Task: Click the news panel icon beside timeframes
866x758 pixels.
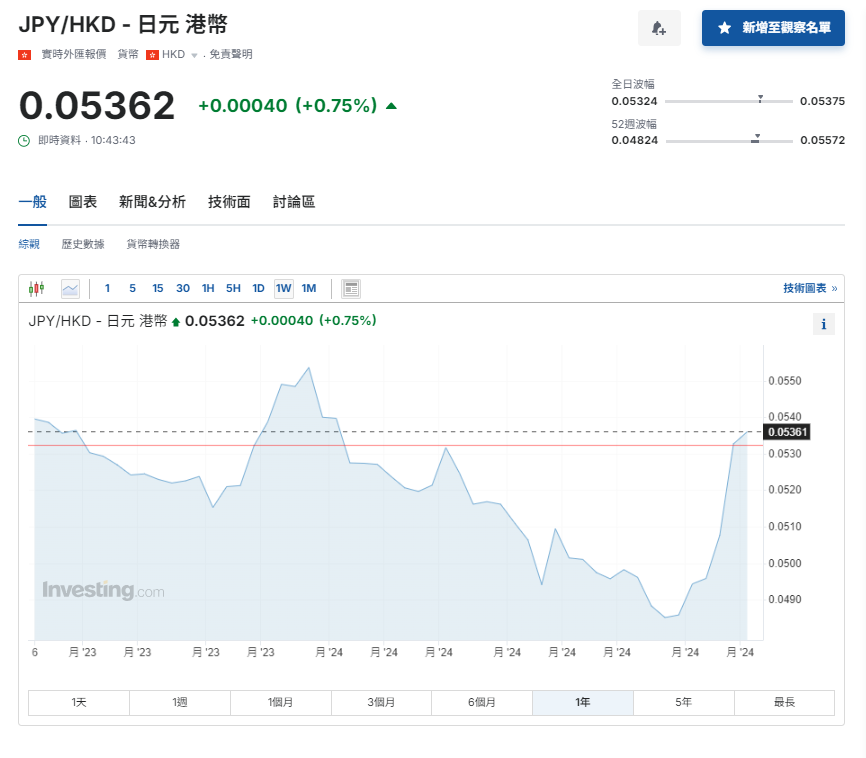Action: [x=351, y=288]
